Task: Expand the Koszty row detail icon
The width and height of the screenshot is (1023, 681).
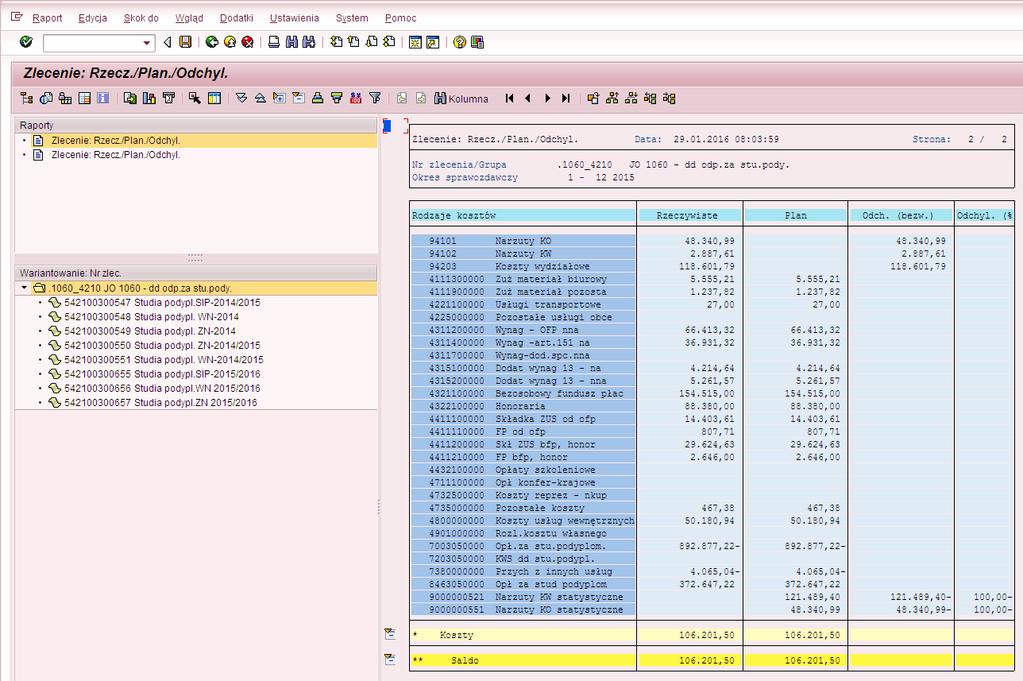Action: 390,634
